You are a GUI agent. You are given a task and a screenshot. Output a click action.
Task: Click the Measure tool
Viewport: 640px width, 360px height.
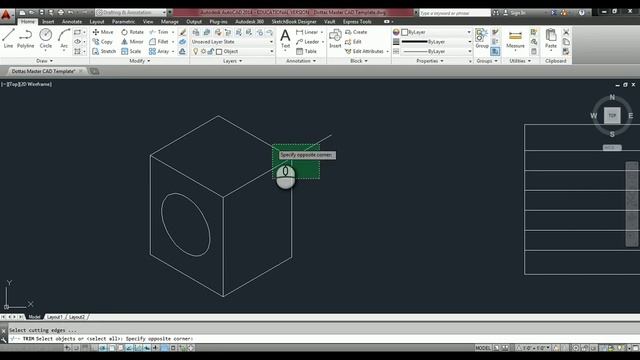[515, 39]
